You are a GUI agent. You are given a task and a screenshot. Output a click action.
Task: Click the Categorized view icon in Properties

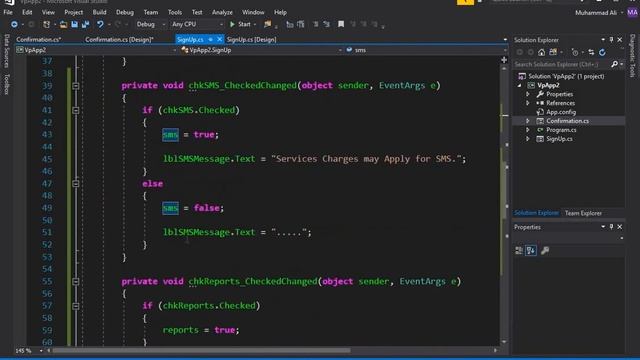[519, 251]
